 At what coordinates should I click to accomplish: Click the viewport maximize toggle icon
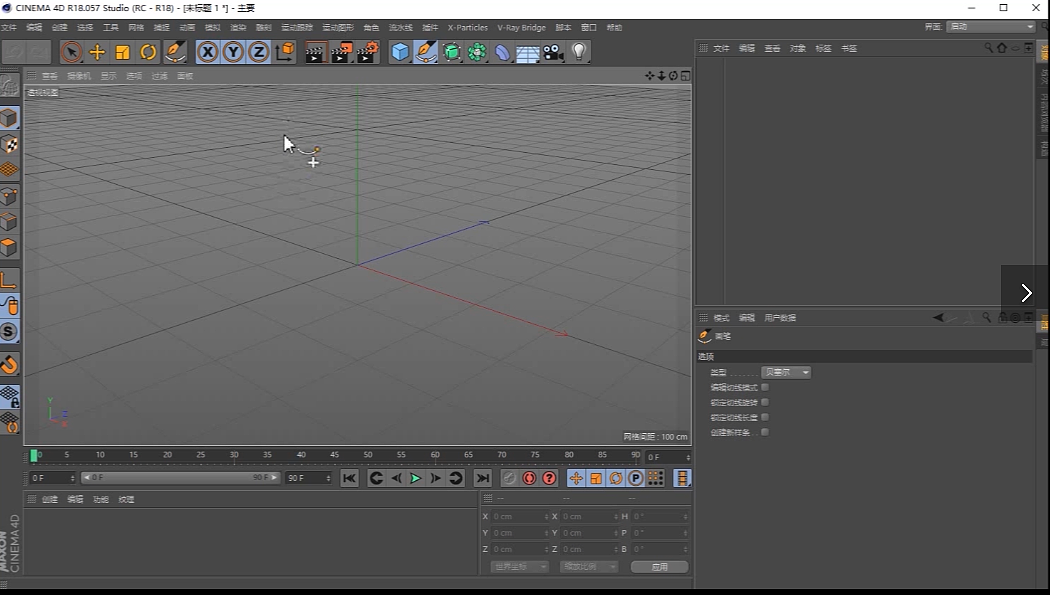pos(685,76)
